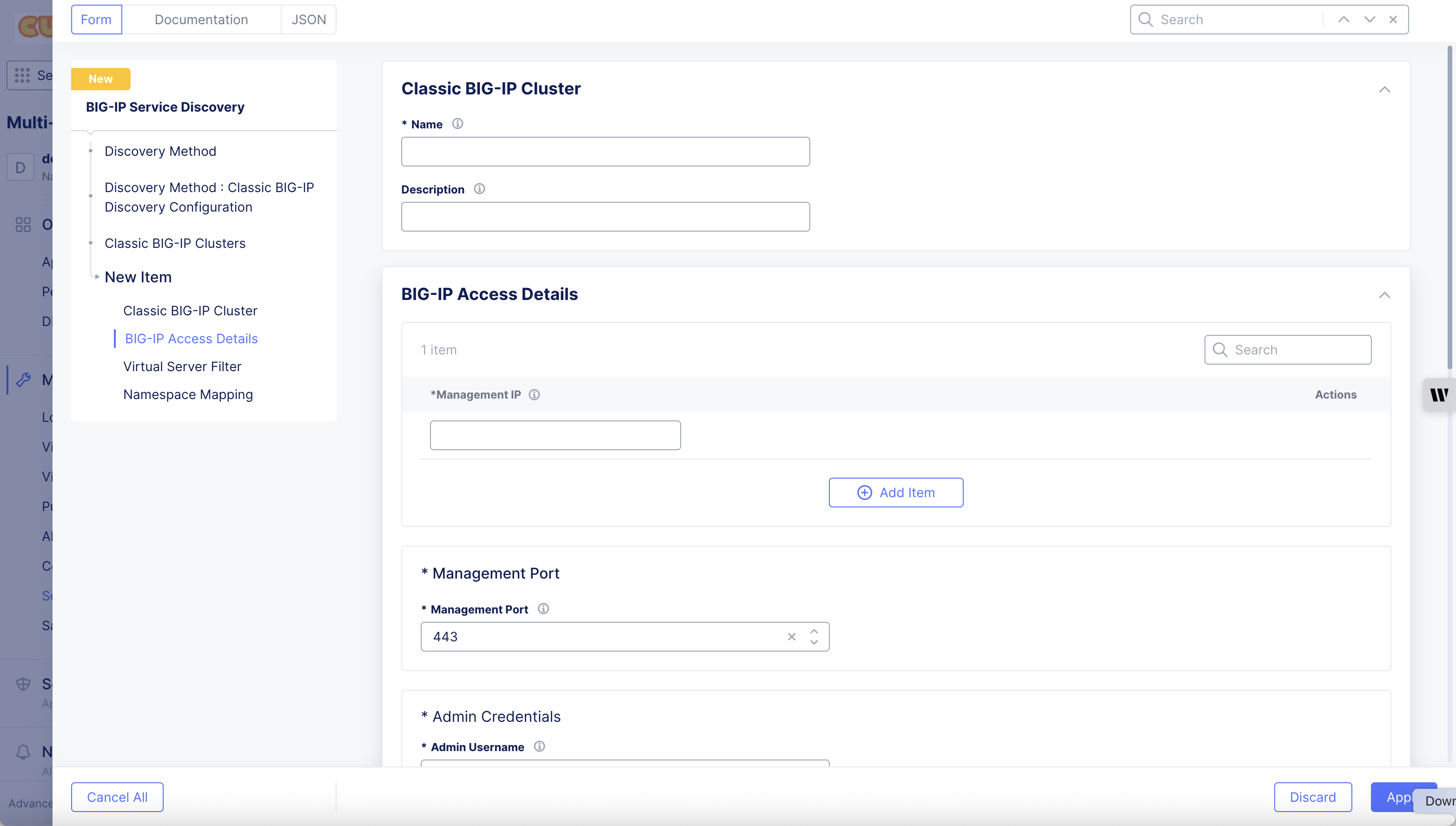The width and height of the screenshot is (1456, 826).
Task: Click the Cancel All button
Action: pos(117,797)
